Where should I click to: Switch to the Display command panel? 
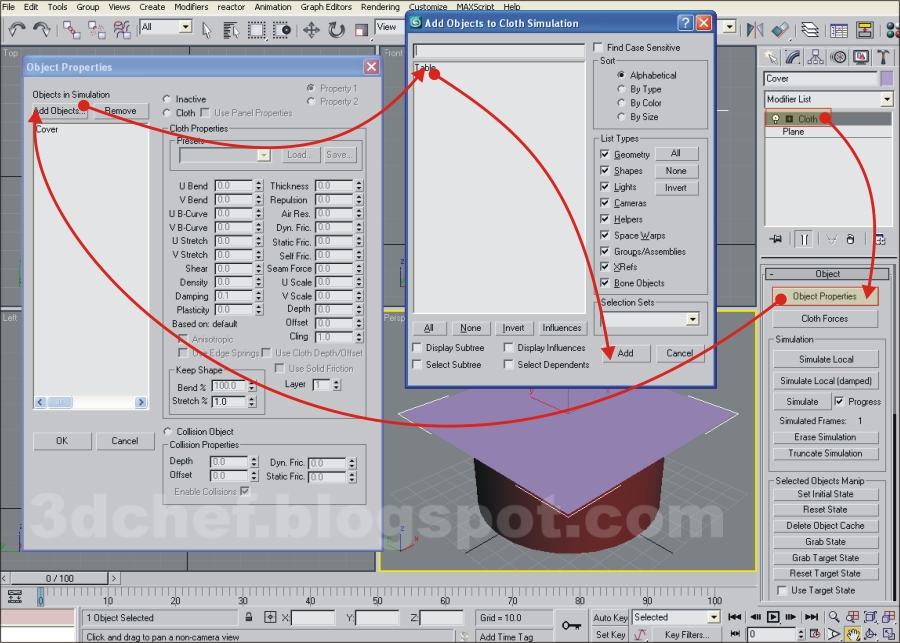coord(861,57)
